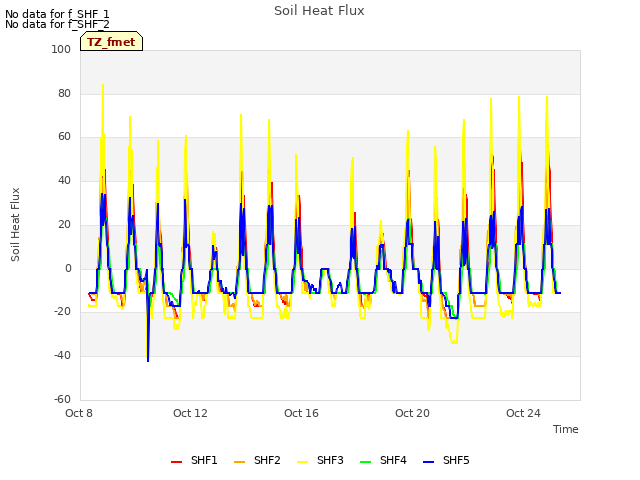
Task: Click the SHF3 yellow legend swatch
Action: 302,462
